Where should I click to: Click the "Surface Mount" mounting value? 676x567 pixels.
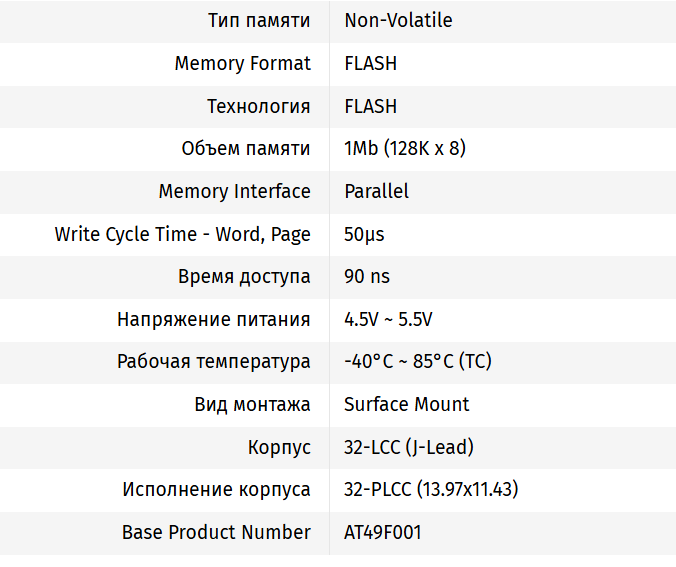pyautogui.click(x=406, y=404)
